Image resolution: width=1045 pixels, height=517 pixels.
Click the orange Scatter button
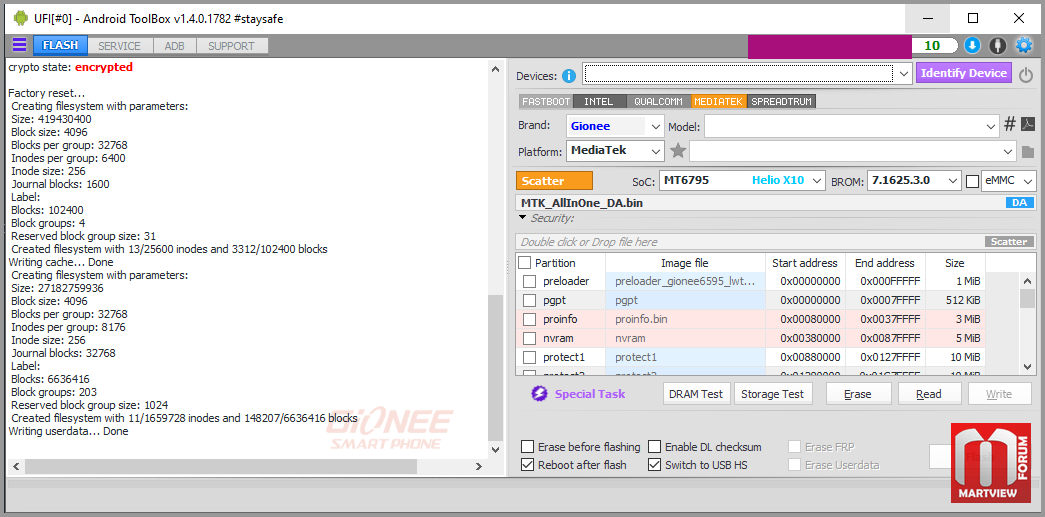tap(554, 181)
